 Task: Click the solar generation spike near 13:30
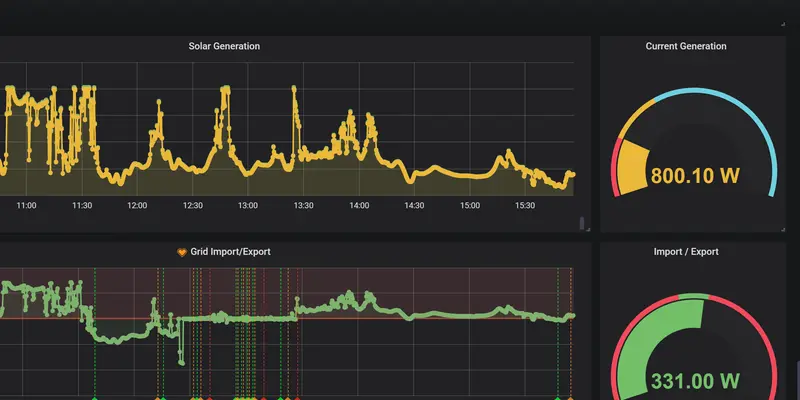click(x=294, y=92)
